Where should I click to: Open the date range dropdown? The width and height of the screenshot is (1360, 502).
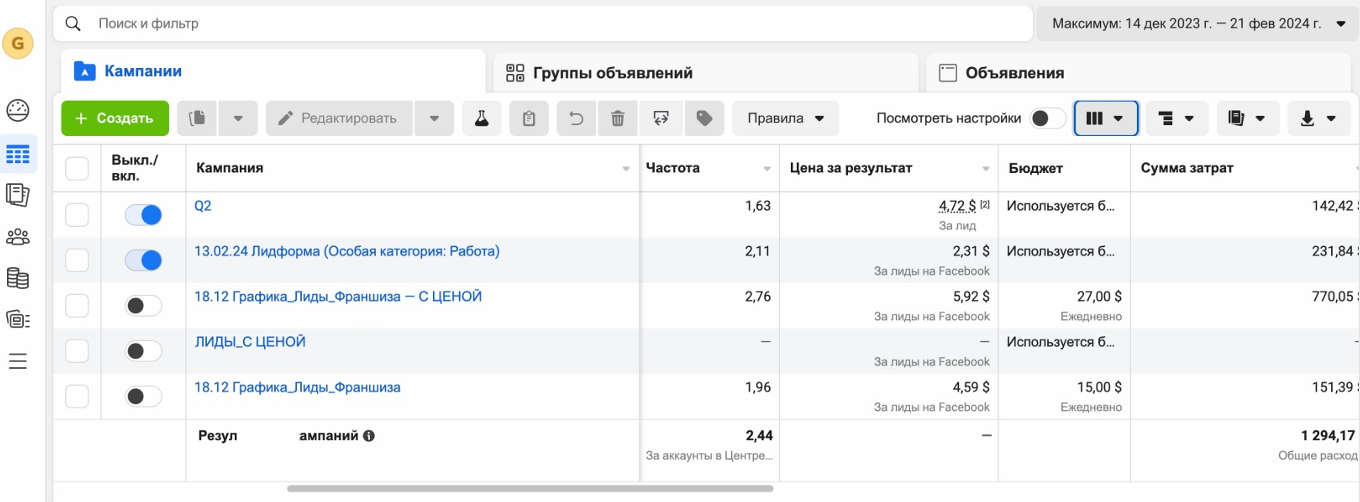tap(1193, 23)
